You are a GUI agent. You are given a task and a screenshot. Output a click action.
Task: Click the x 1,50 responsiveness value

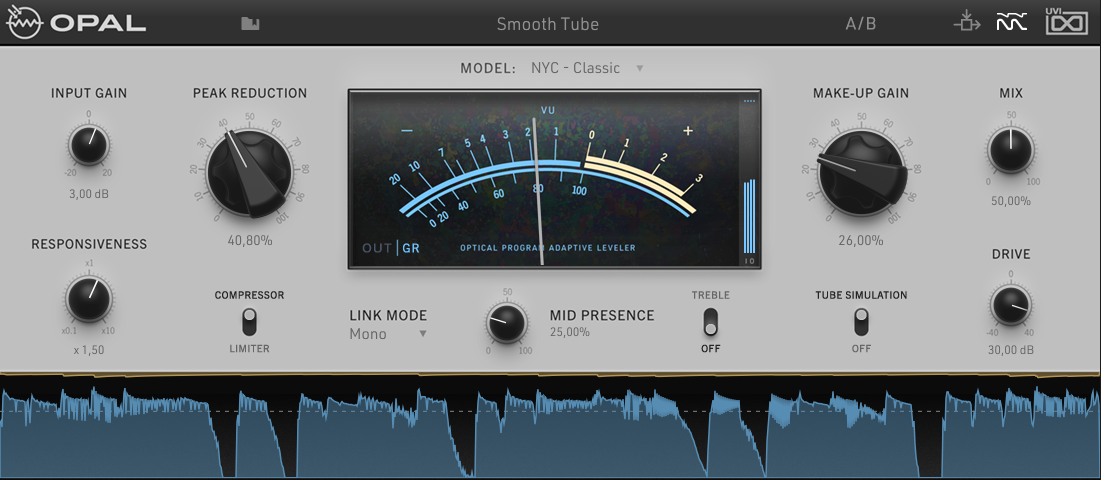tap(88, 349)
